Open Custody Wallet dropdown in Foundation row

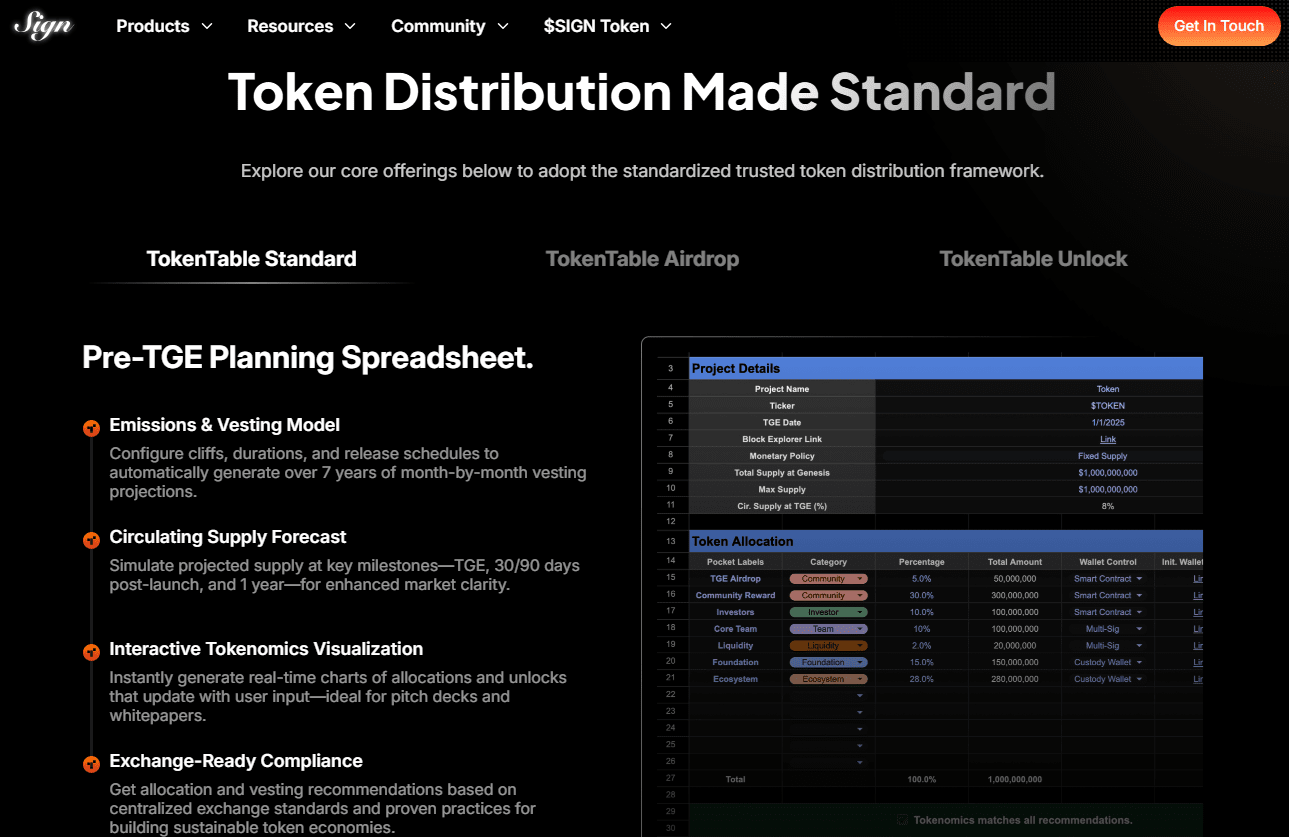(1108, 662)
